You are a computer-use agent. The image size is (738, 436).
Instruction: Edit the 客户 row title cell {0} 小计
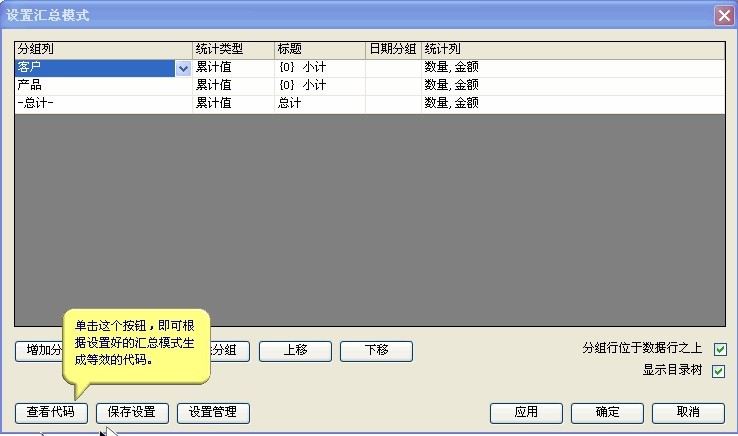(x=319, y=68)
